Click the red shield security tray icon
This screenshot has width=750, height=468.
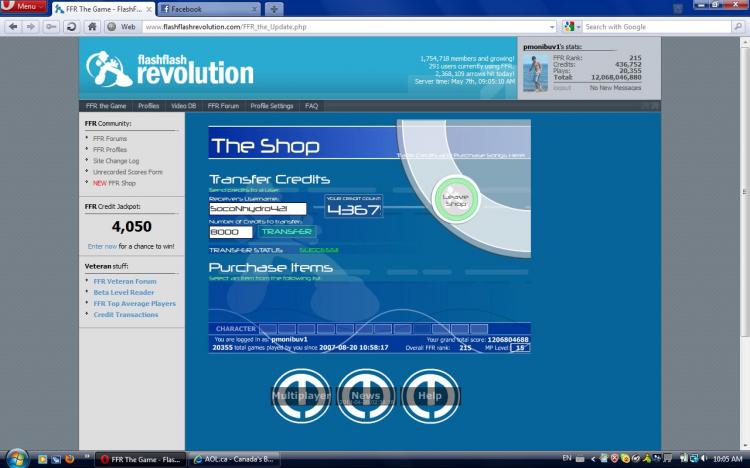(614, 459)
